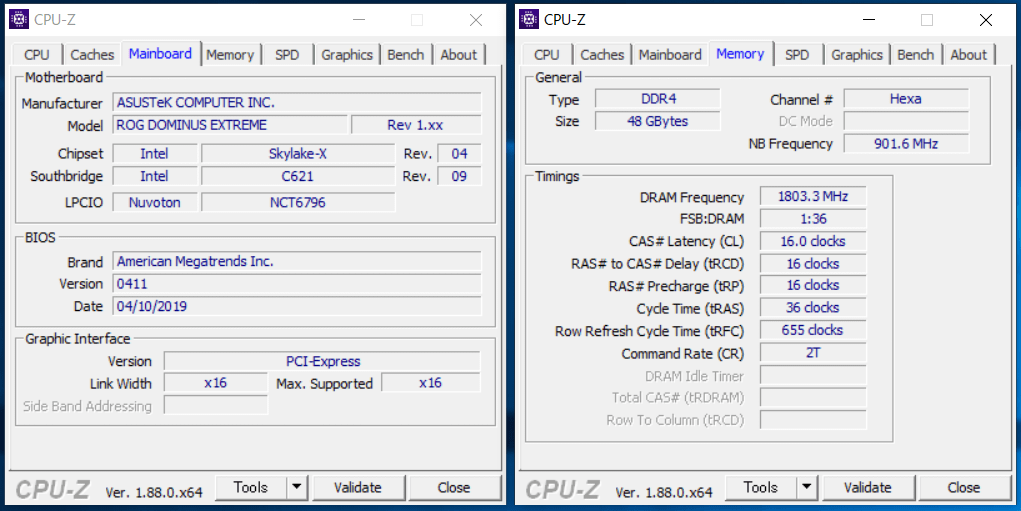
Task: Click Validate button in Mainboard window
Action: point(357,488)
